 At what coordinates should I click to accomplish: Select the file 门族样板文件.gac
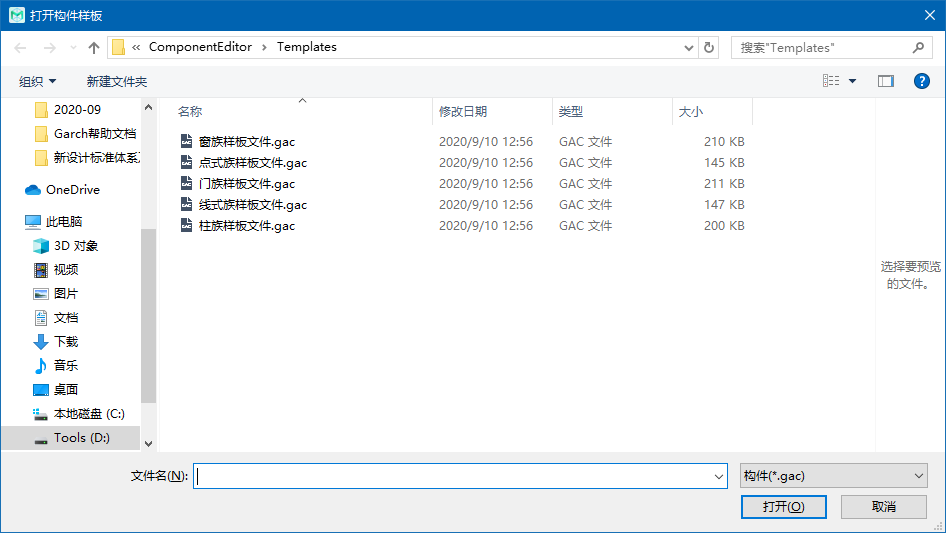pos(247,184)
